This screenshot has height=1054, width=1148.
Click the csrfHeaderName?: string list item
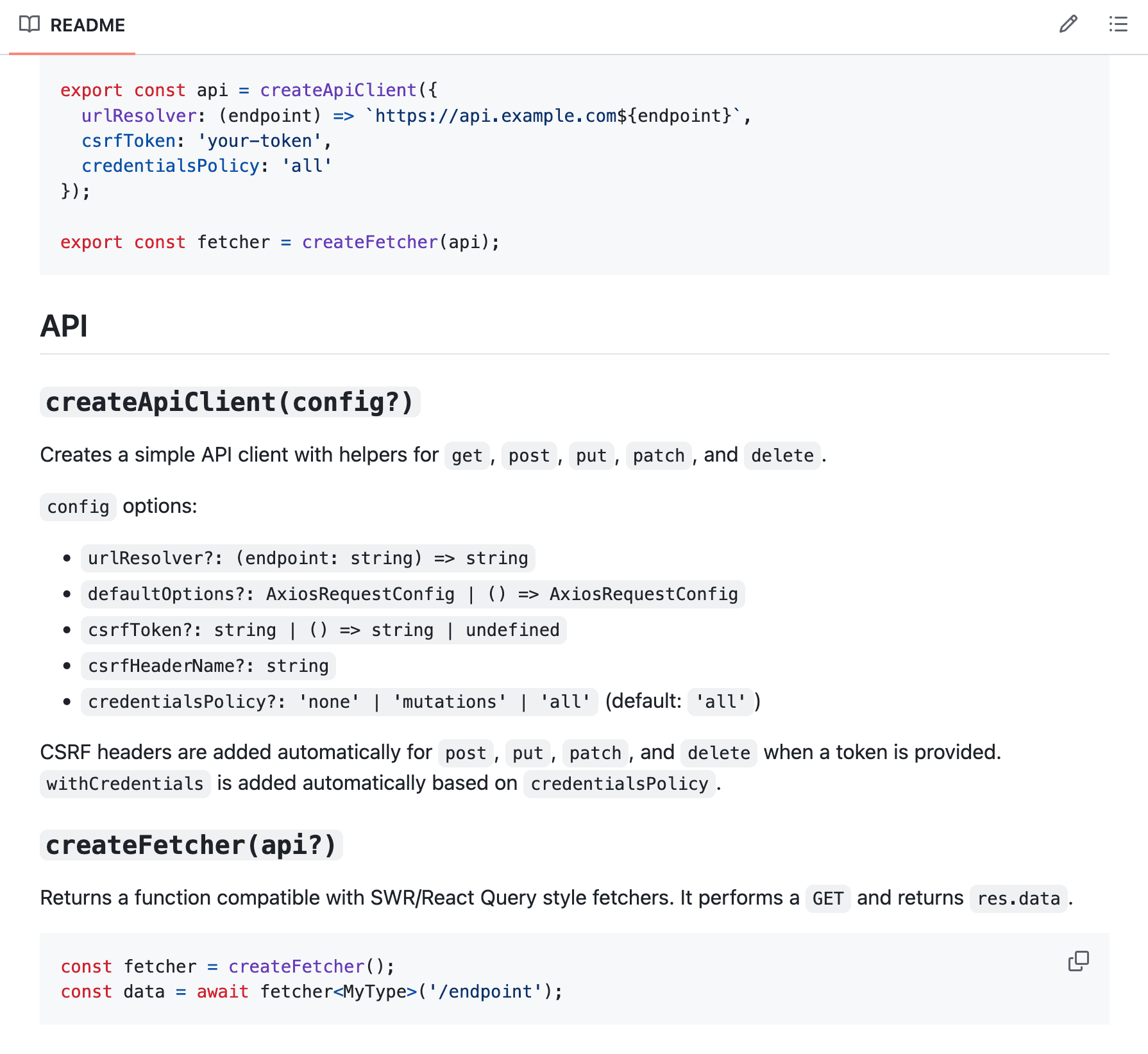(x=208, y=666)
